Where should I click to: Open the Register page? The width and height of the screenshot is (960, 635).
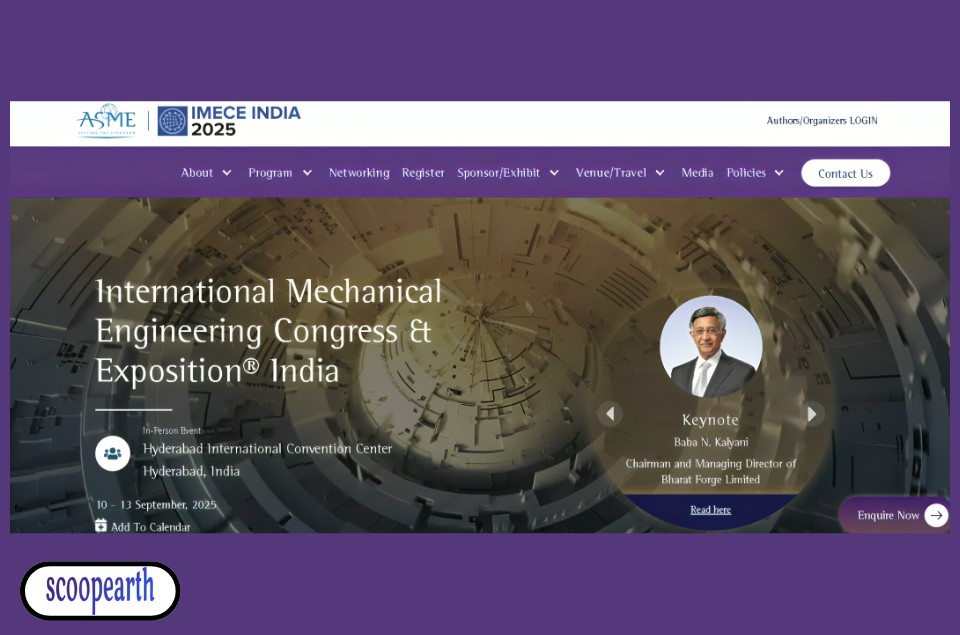pos(422,173)
